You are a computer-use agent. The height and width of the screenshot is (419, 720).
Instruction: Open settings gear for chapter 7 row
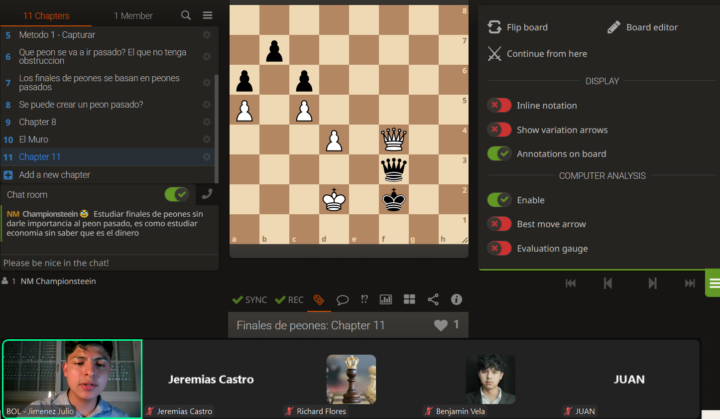(207, 83)
